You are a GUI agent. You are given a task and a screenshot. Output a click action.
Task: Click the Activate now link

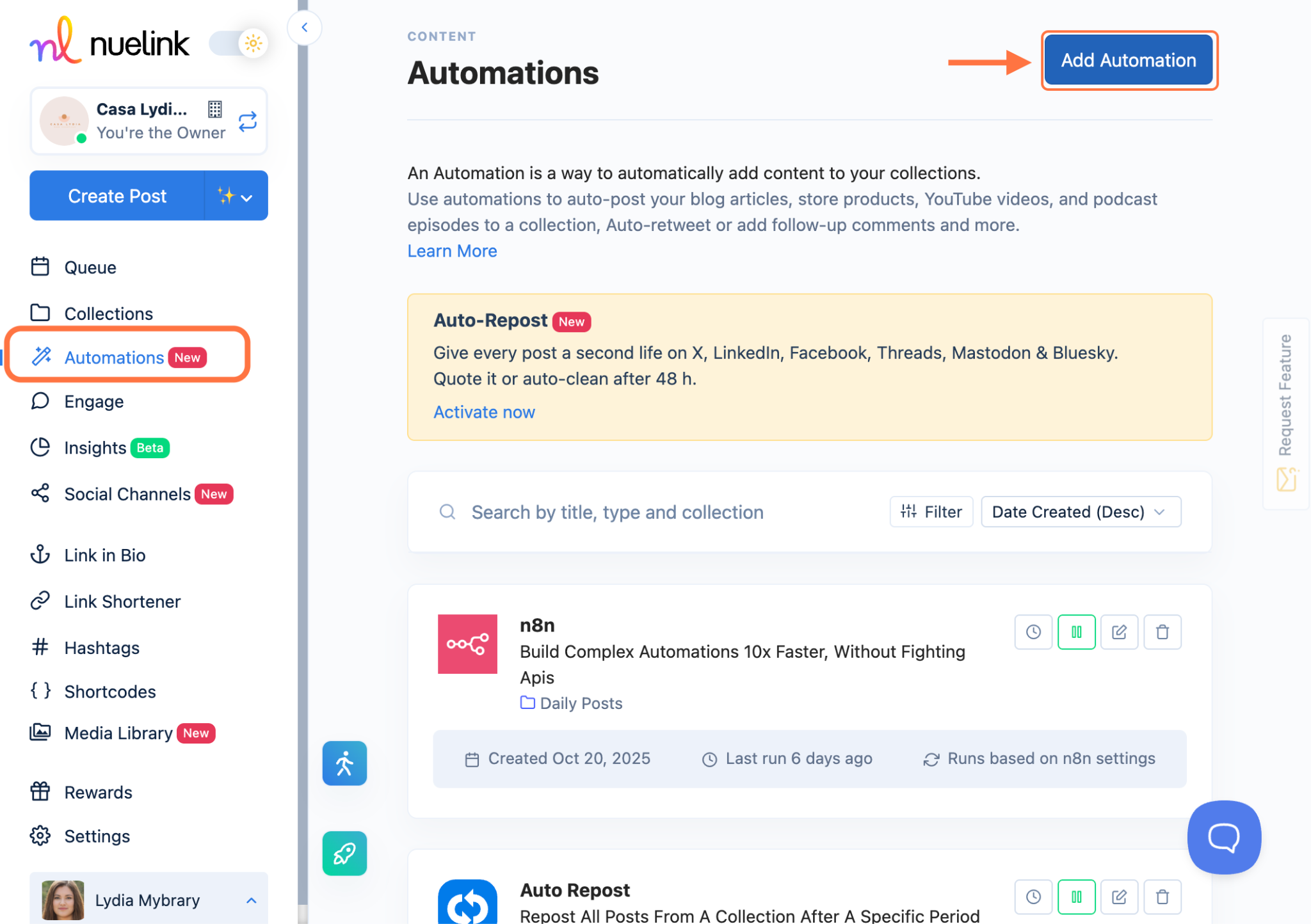[x=484, y=412]
